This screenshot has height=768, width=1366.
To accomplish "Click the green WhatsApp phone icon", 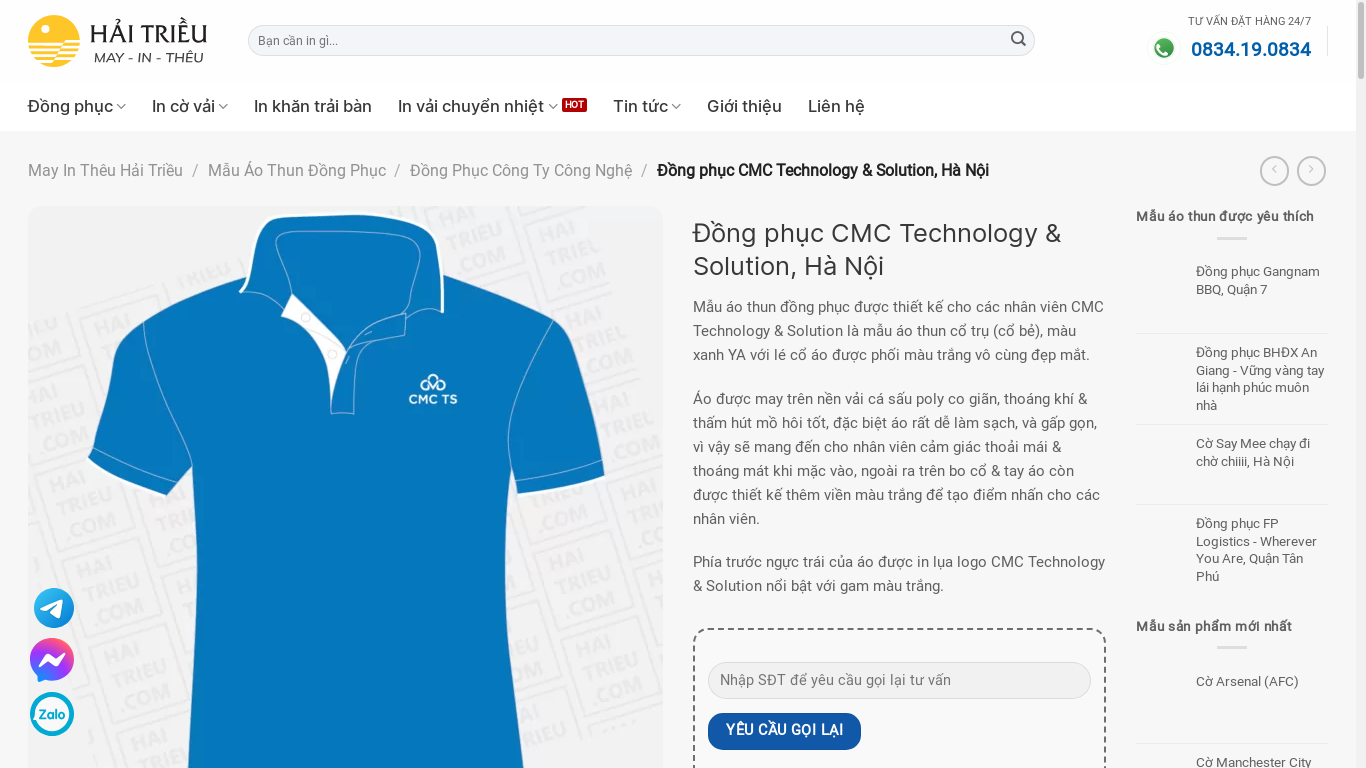I will click(x=1164, y=48).
